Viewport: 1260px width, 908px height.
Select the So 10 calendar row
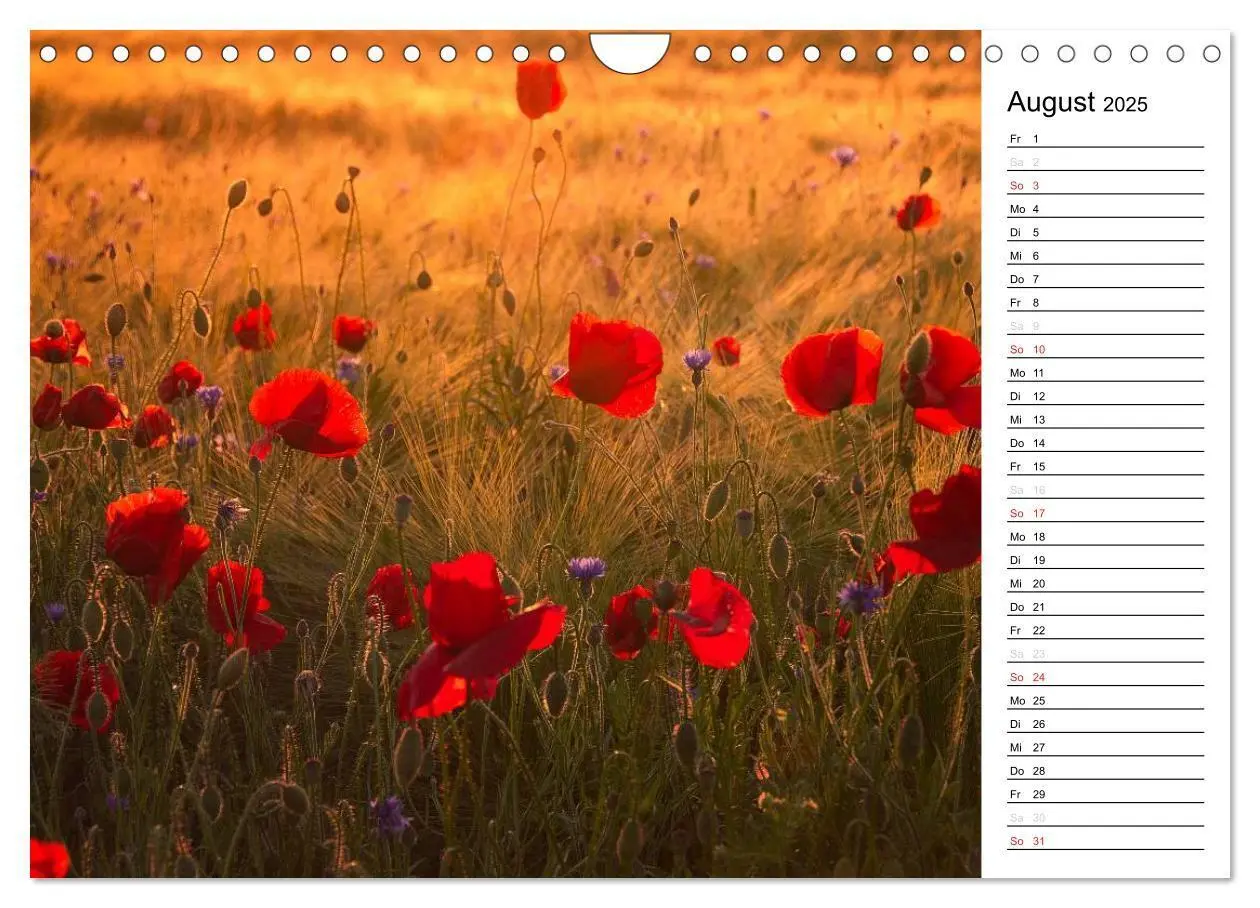click(x=1105, y=348)
